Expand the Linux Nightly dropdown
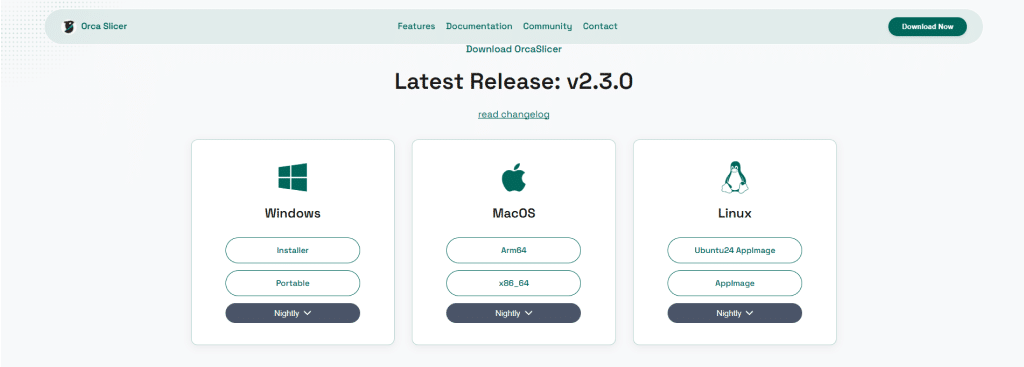 click(735, 313)
